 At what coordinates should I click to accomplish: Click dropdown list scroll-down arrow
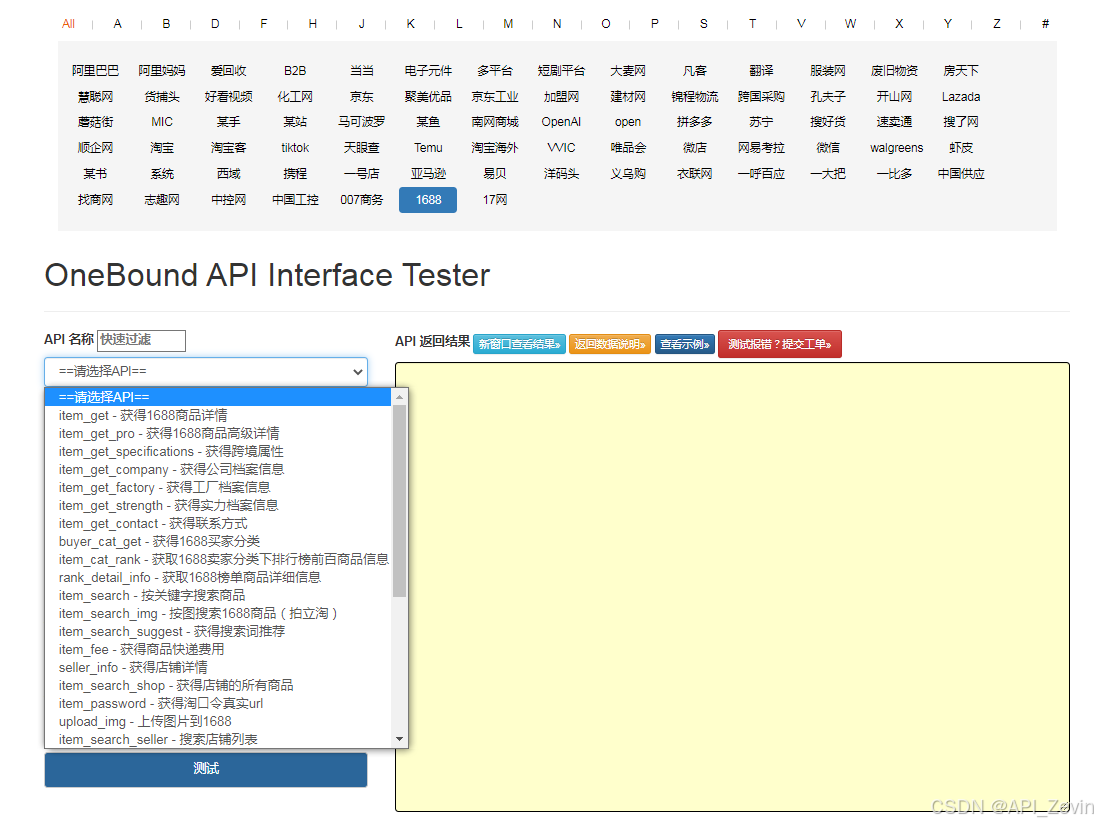point(399,739)
